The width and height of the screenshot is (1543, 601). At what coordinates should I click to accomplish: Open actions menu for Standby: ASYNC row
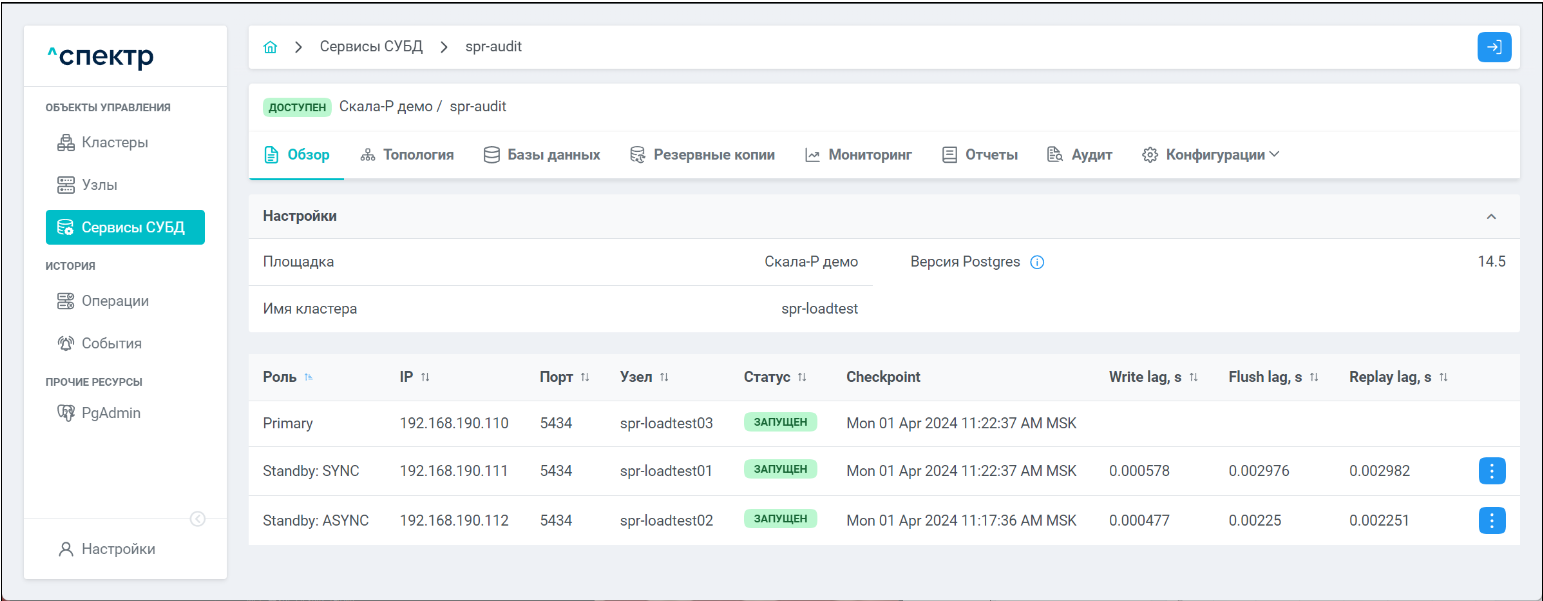click(x=1491, y=520)
